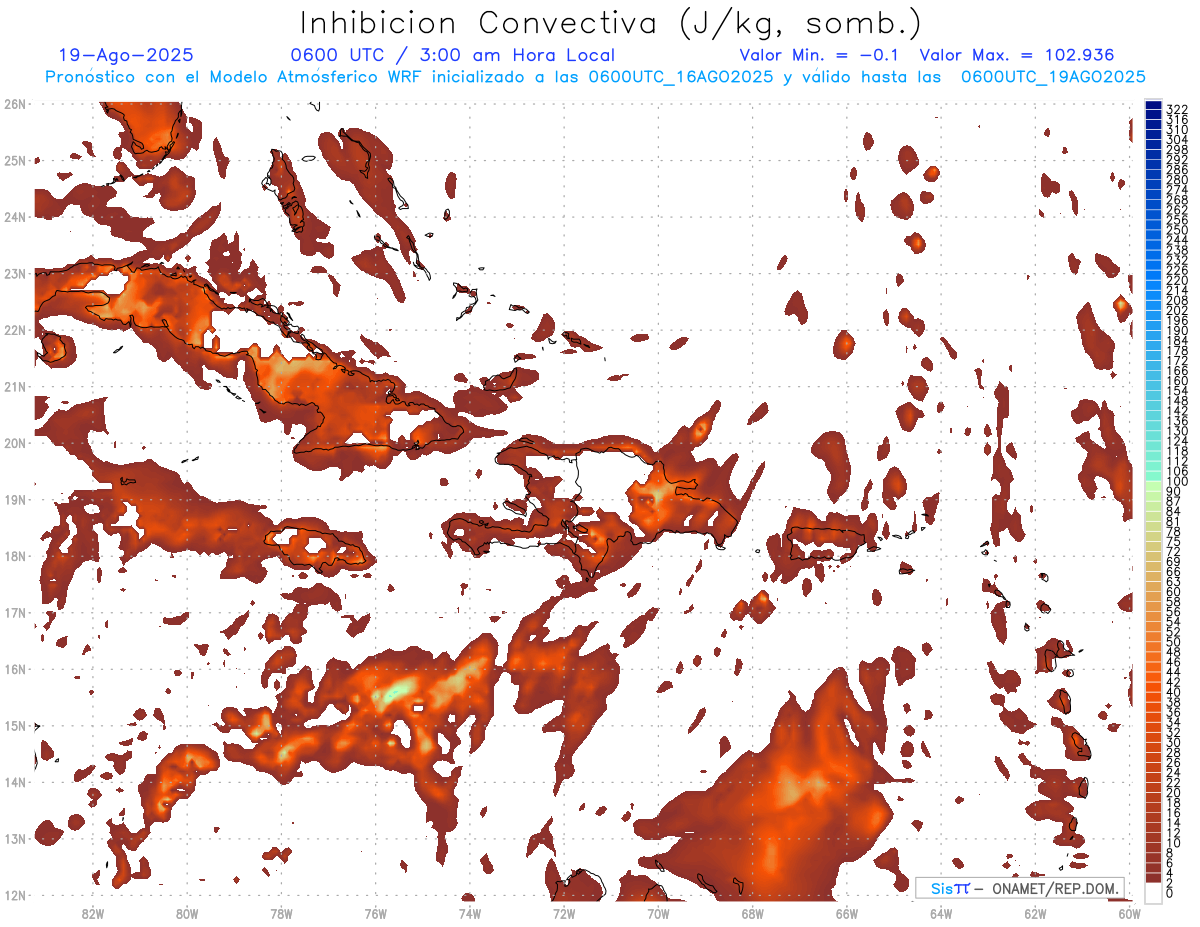
Task: Click the '25N' latitude label
Action: [x=15, y=160]
